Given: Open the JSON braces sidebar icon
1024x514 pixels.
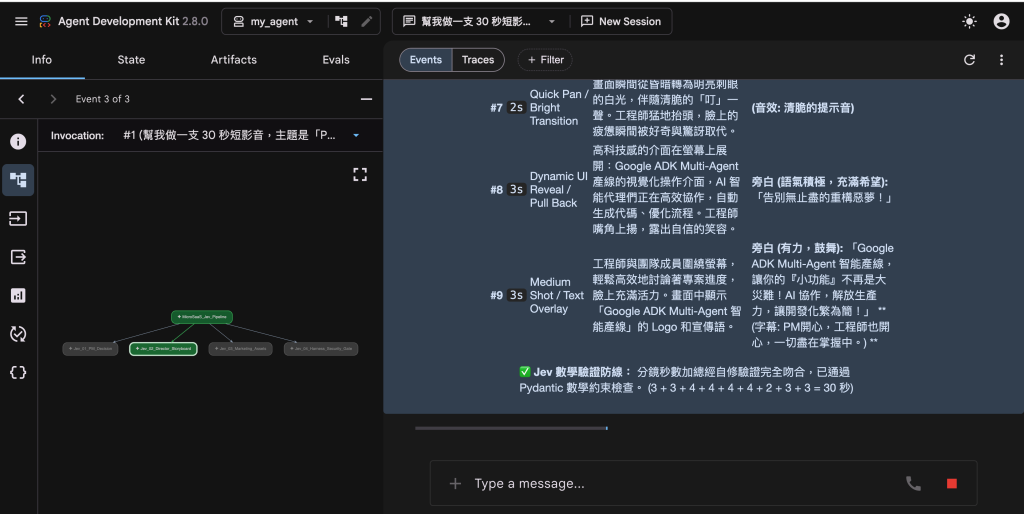Looking at the screenshot, I should point(18,372).
